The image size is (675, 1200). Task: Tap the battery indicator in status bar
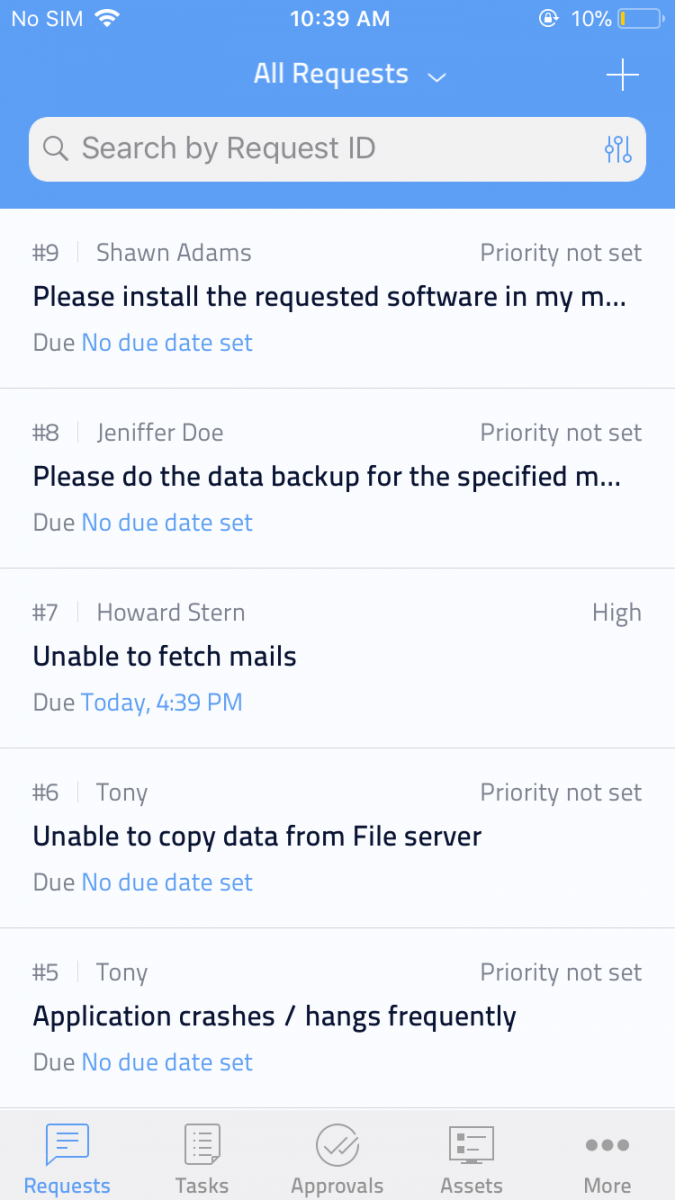(x=640, y=18)
